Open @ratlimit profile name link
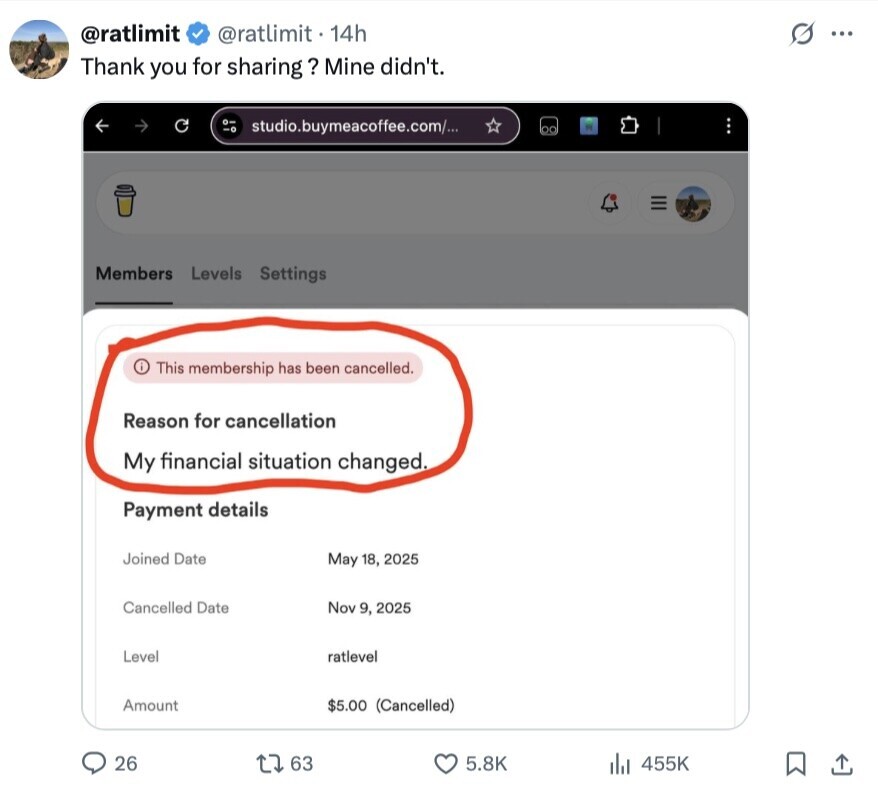 (130, 33)
